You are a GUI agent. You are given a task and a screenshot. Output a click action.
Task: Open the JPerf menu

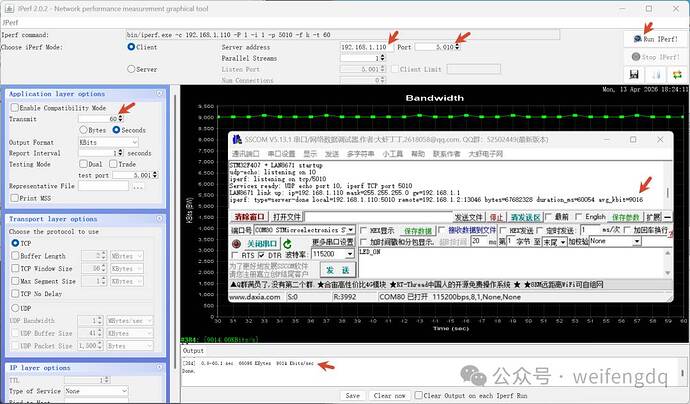10,22
